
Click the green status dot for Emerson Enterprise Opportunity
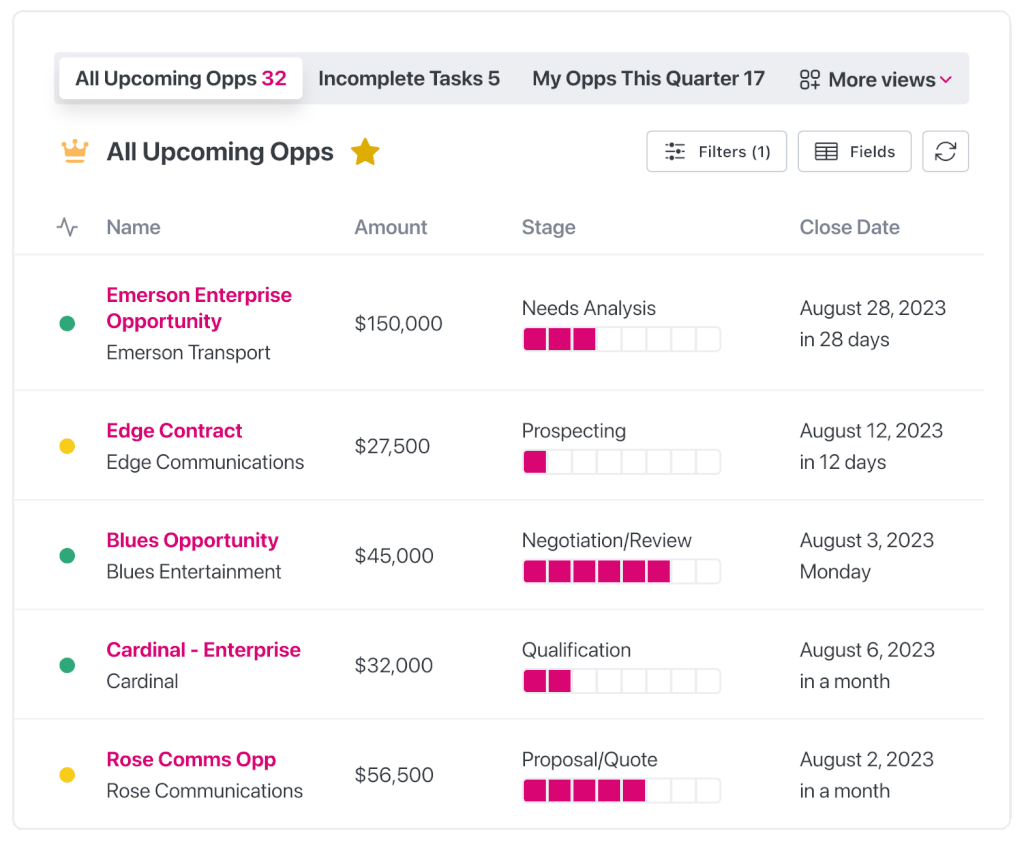coord(67,323)
